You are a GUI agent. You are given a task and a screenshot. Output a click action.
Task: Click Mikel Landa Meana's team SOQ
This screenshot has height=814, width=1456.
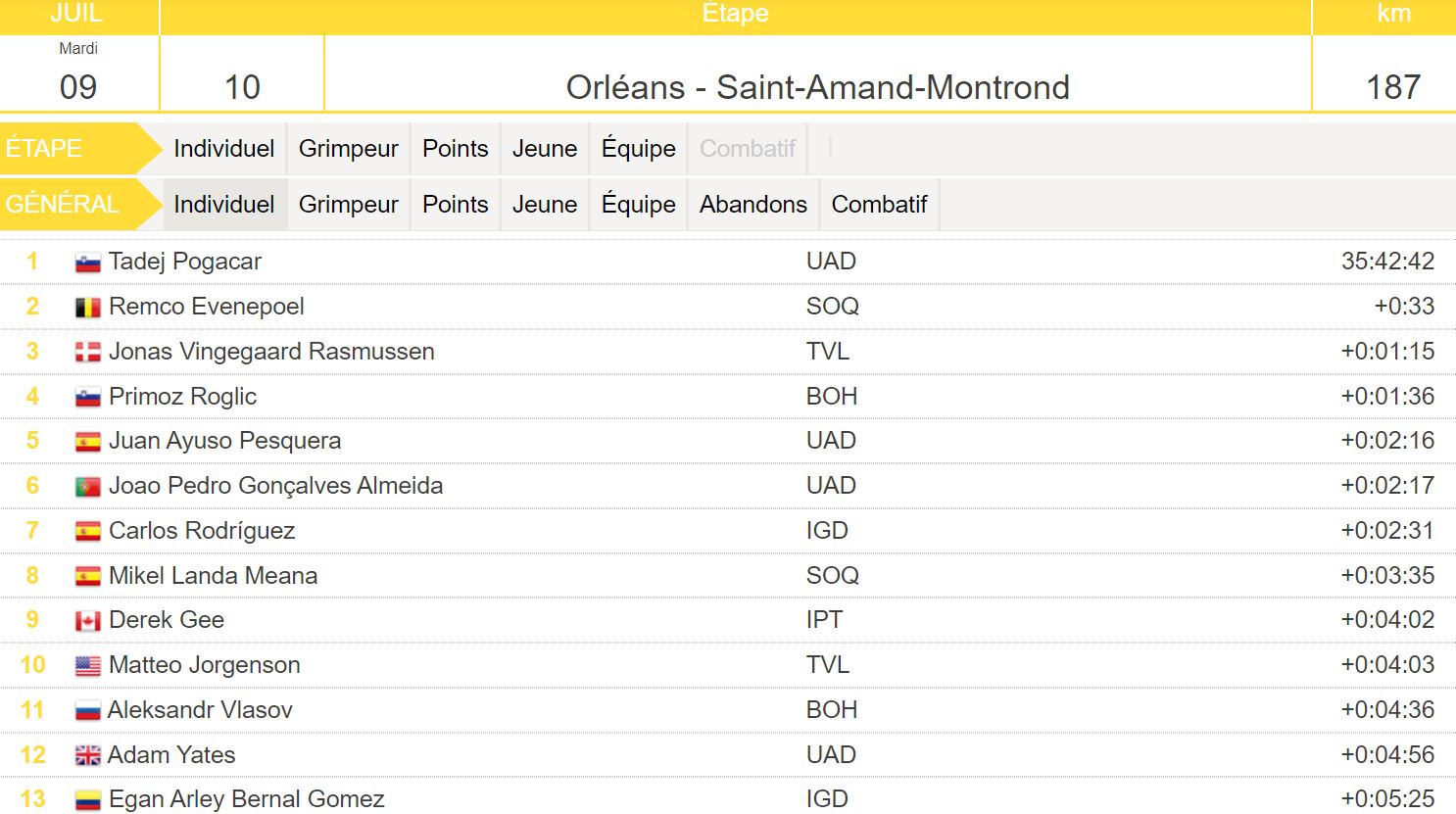(x=832, y=576)
